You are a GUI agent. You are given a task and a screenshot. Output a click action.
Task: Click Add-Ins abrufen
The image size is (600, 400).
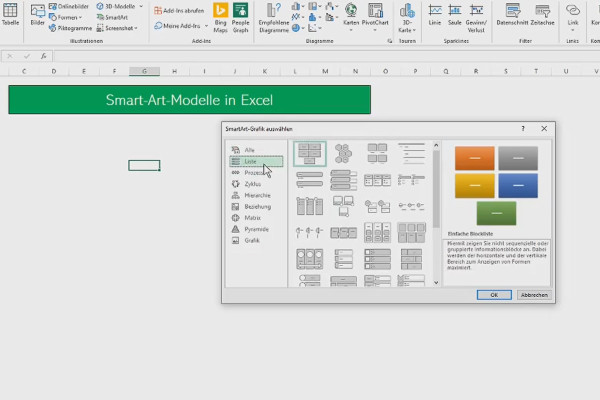179,11
